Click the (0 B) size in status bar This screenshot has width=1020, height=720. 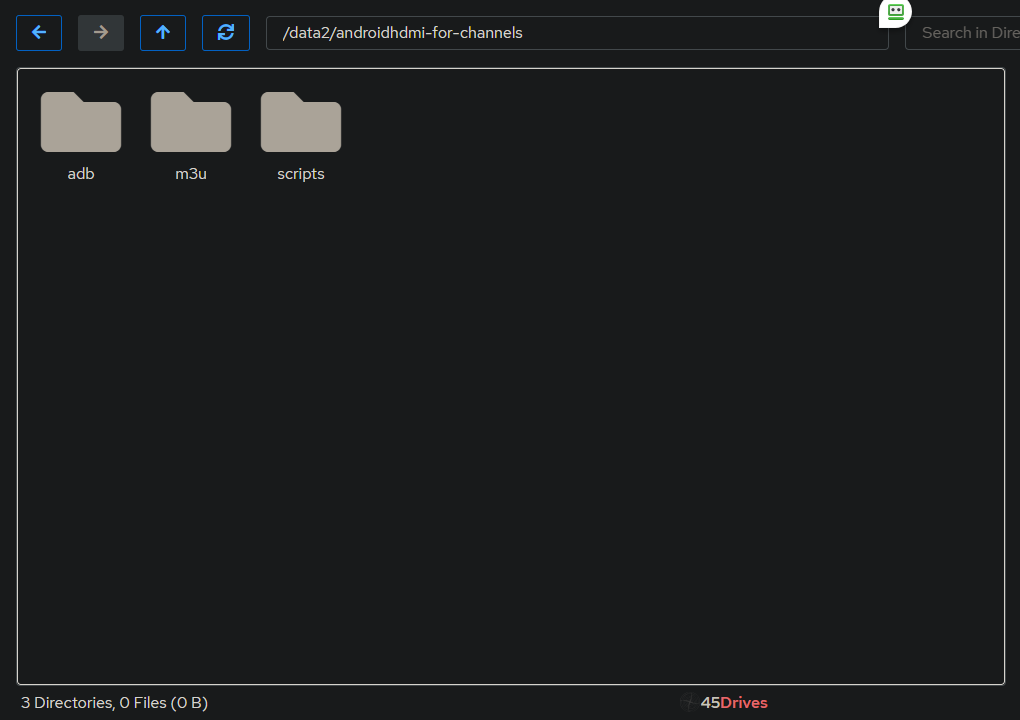[189, 703]
